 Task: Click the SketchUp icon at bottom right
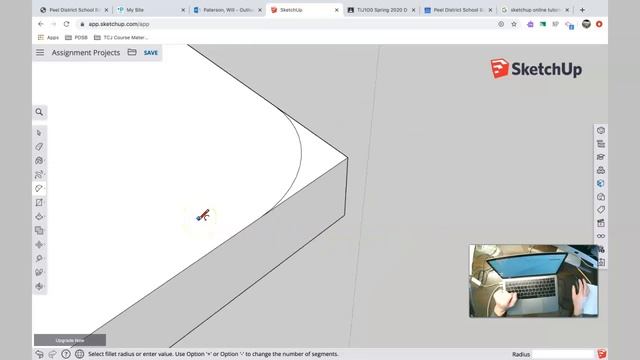[x=602, y=354]
